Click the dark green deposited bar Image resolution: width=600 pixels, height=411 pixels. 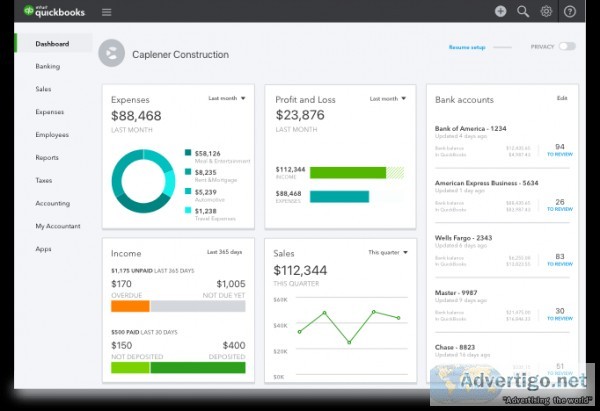[x=198, y=368]
